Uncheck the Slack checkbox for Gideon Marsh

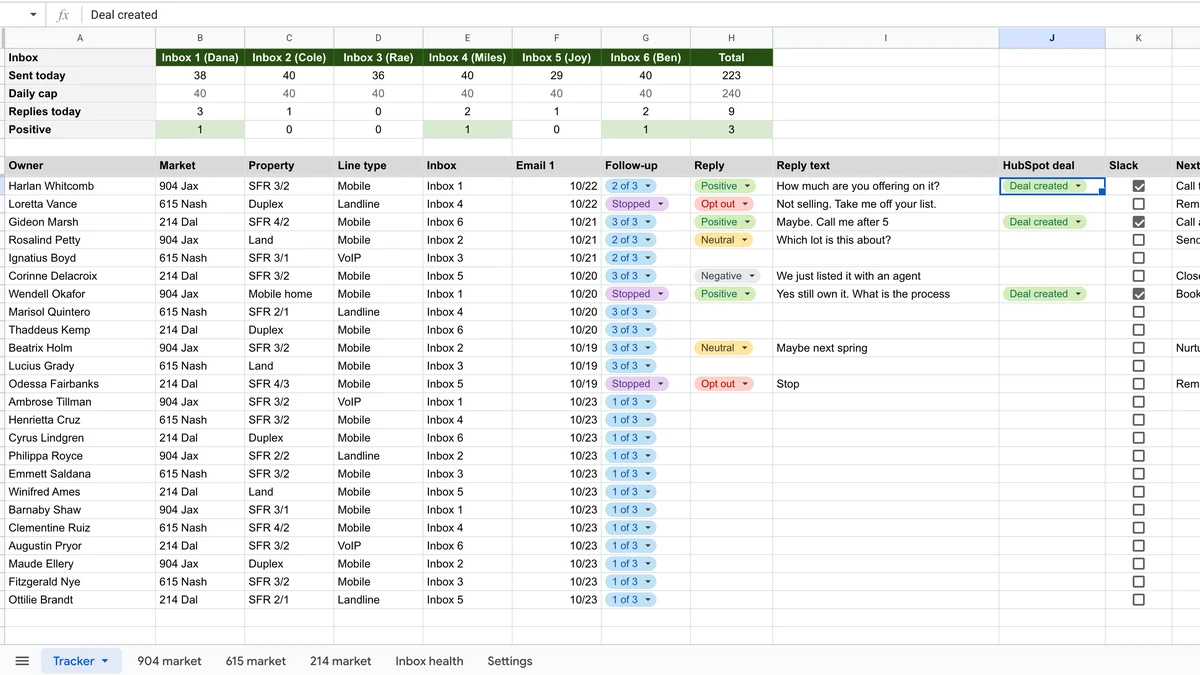coord(1138,222)
